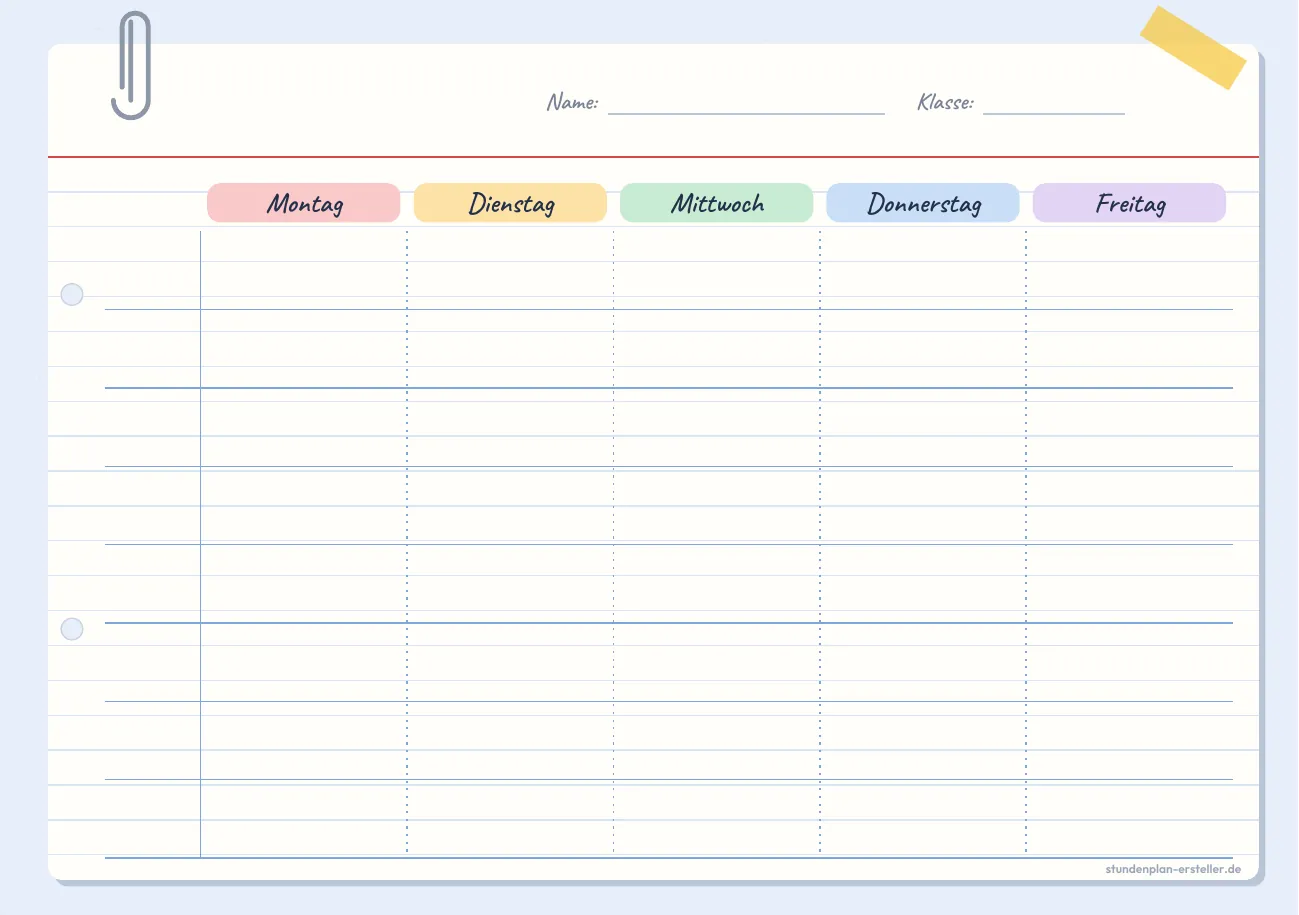Image resolution: width=1299 pixels, height=915 pixels.
Task: Click the "Klasse:" label
Action: [x=945, y=102]
